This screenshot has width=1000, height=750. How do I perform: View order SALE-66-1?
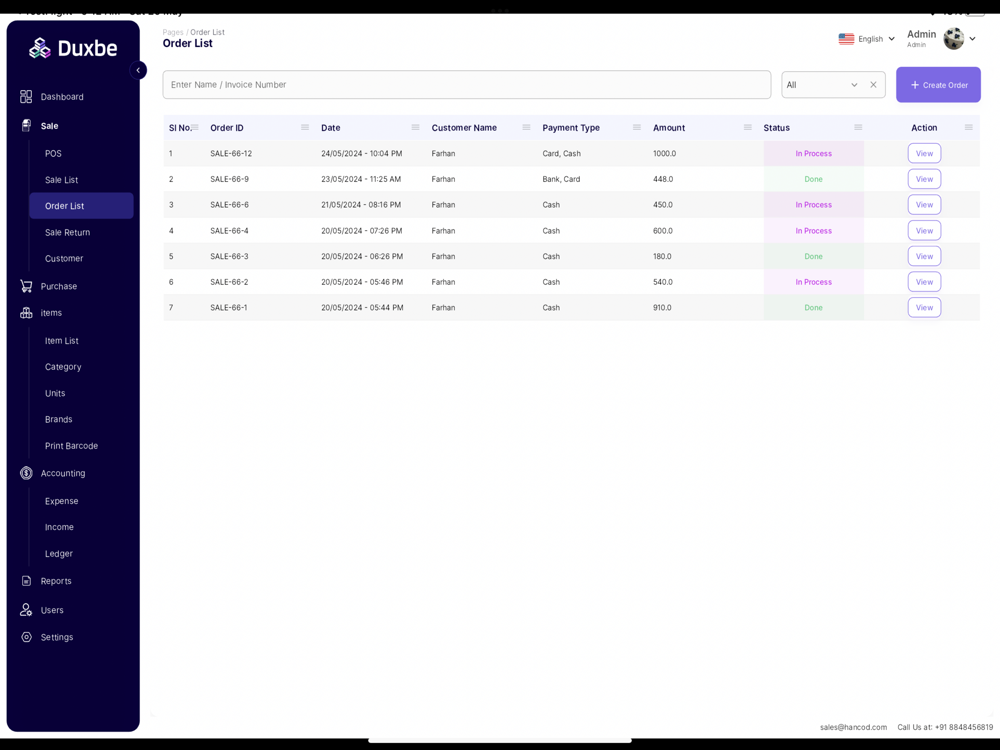924,307
